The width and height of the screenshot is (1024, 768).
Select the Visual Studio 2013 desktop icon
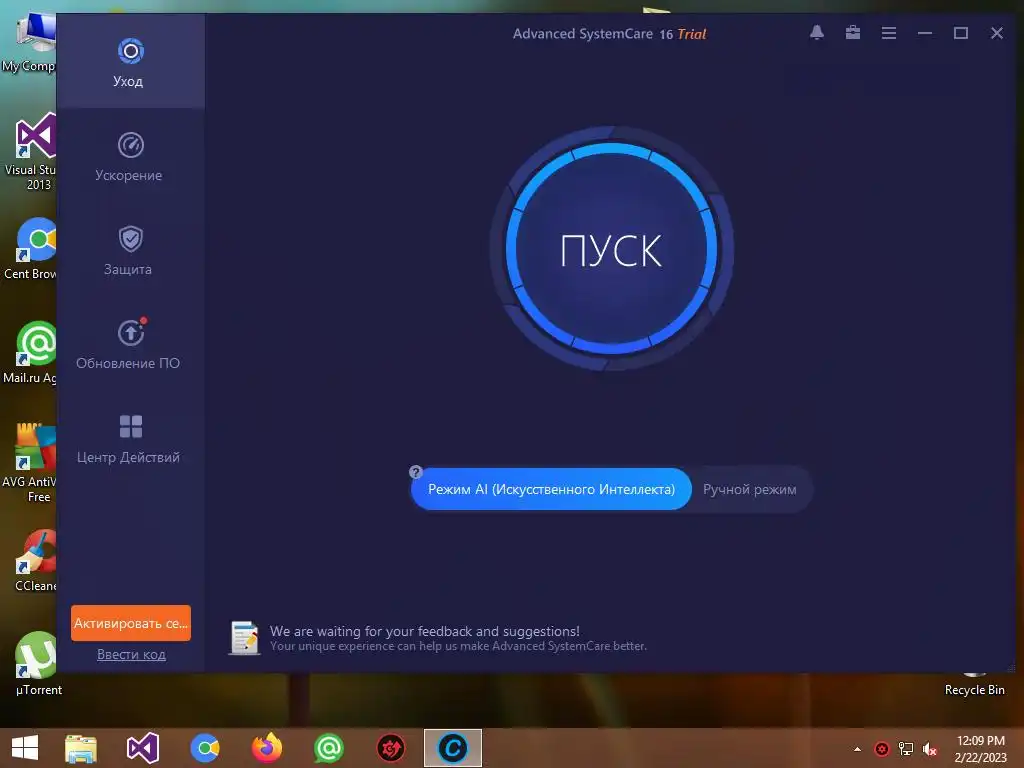[x=29, y=152]
